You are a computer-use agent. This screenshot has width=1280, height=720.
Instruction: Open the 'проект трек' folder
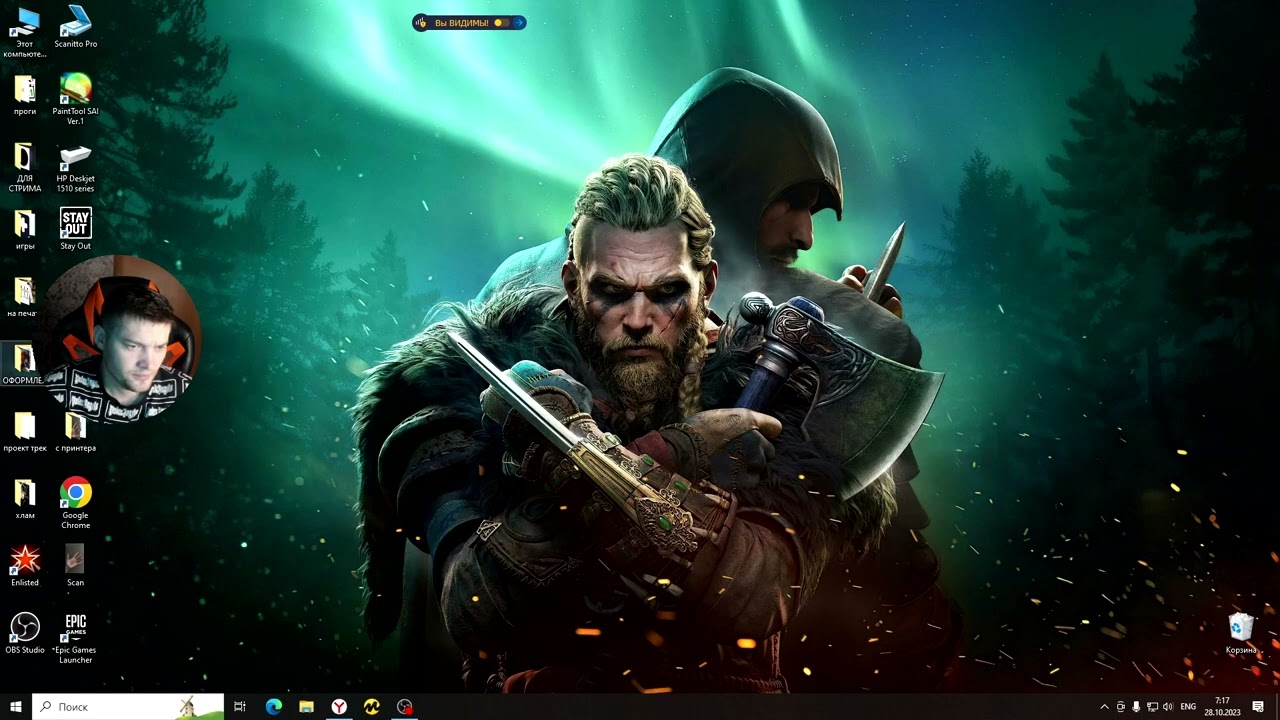point(25,431)
